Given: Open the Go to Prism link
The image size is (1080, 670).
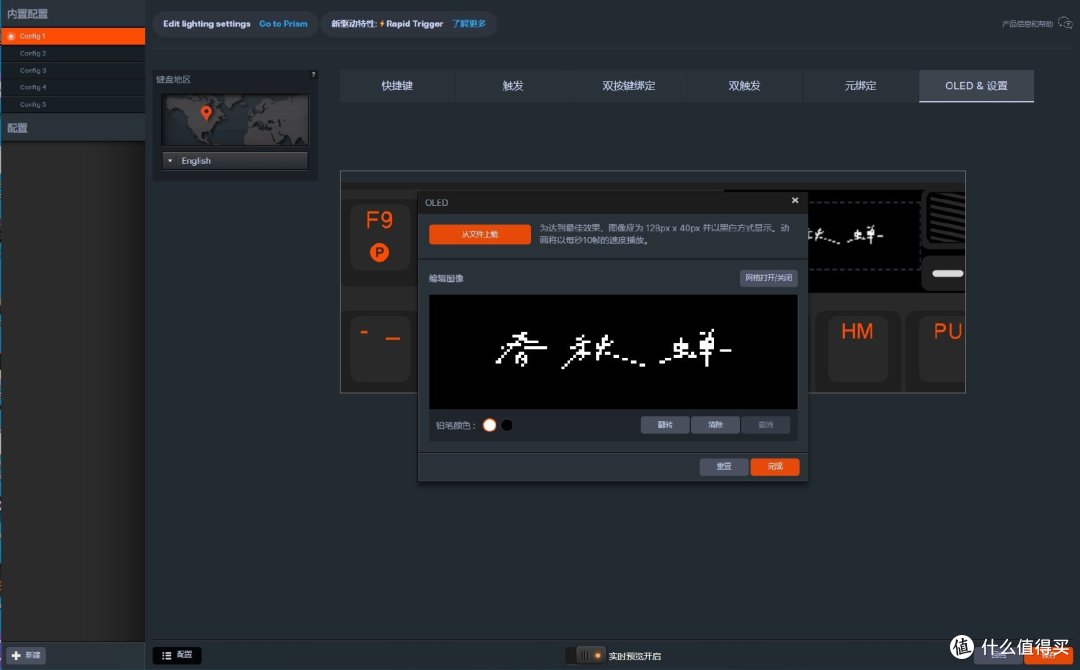Looking at the screenshot, I should point(283,24).
